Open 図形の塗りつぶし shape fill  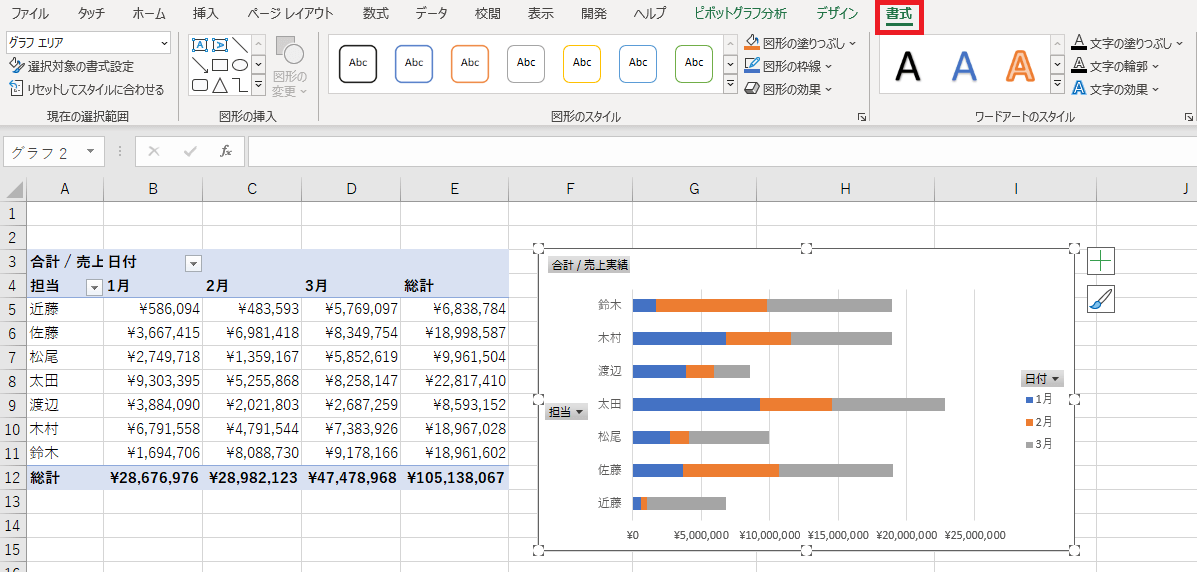800,43
